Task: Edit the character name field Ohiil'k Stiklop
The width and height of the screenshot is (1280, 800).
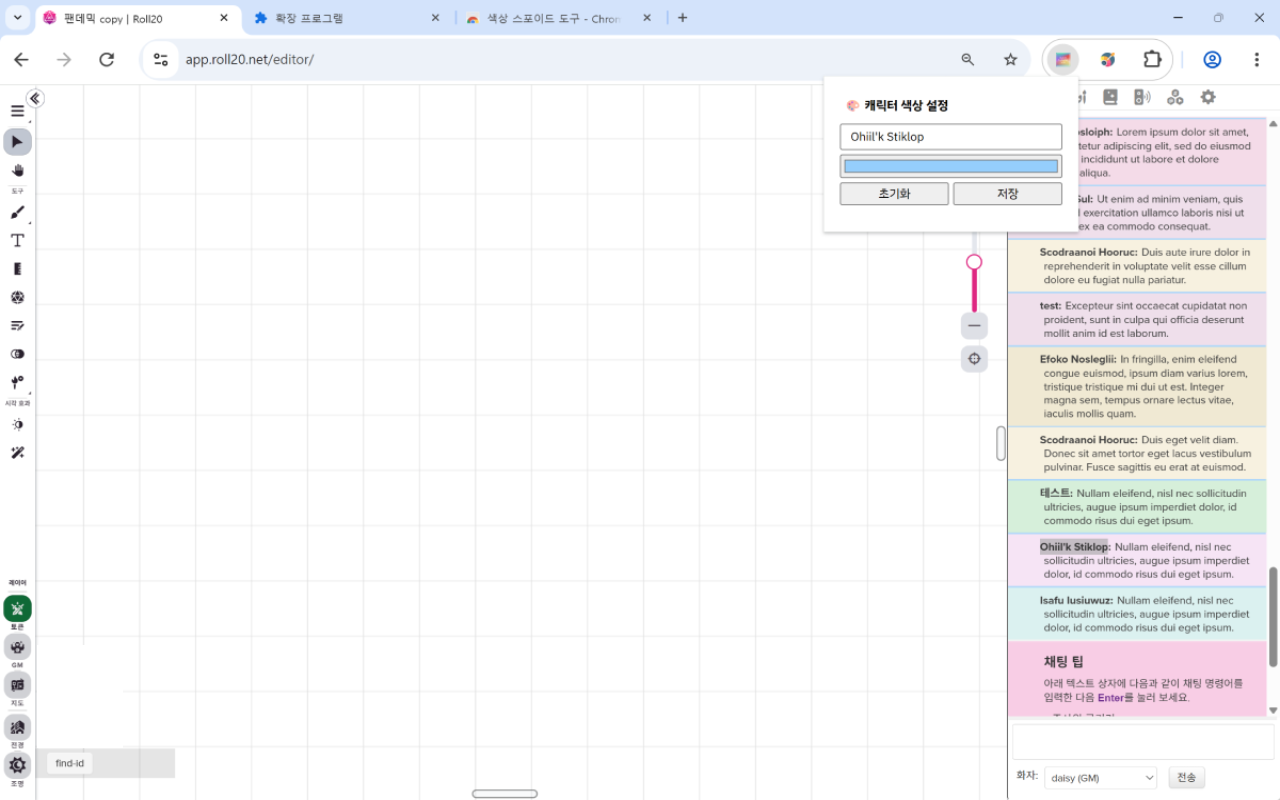Action: (951, 137)
